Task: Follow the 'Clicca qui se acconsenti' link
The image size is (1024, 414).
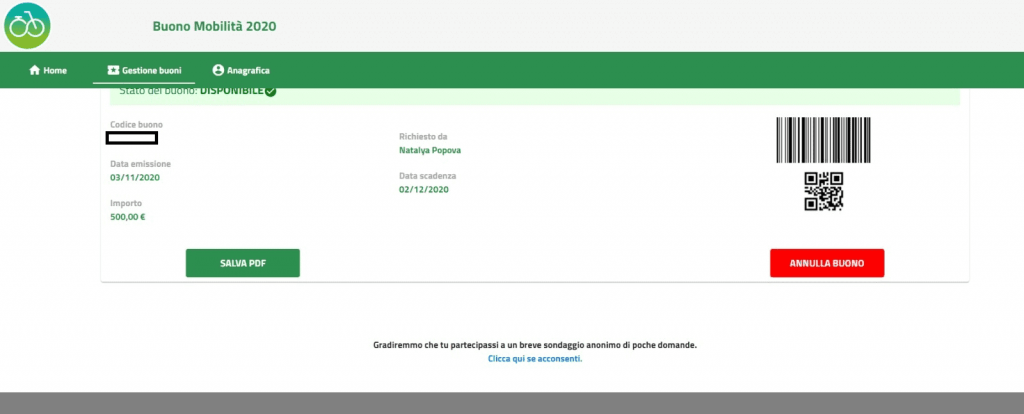Action: 534,358
